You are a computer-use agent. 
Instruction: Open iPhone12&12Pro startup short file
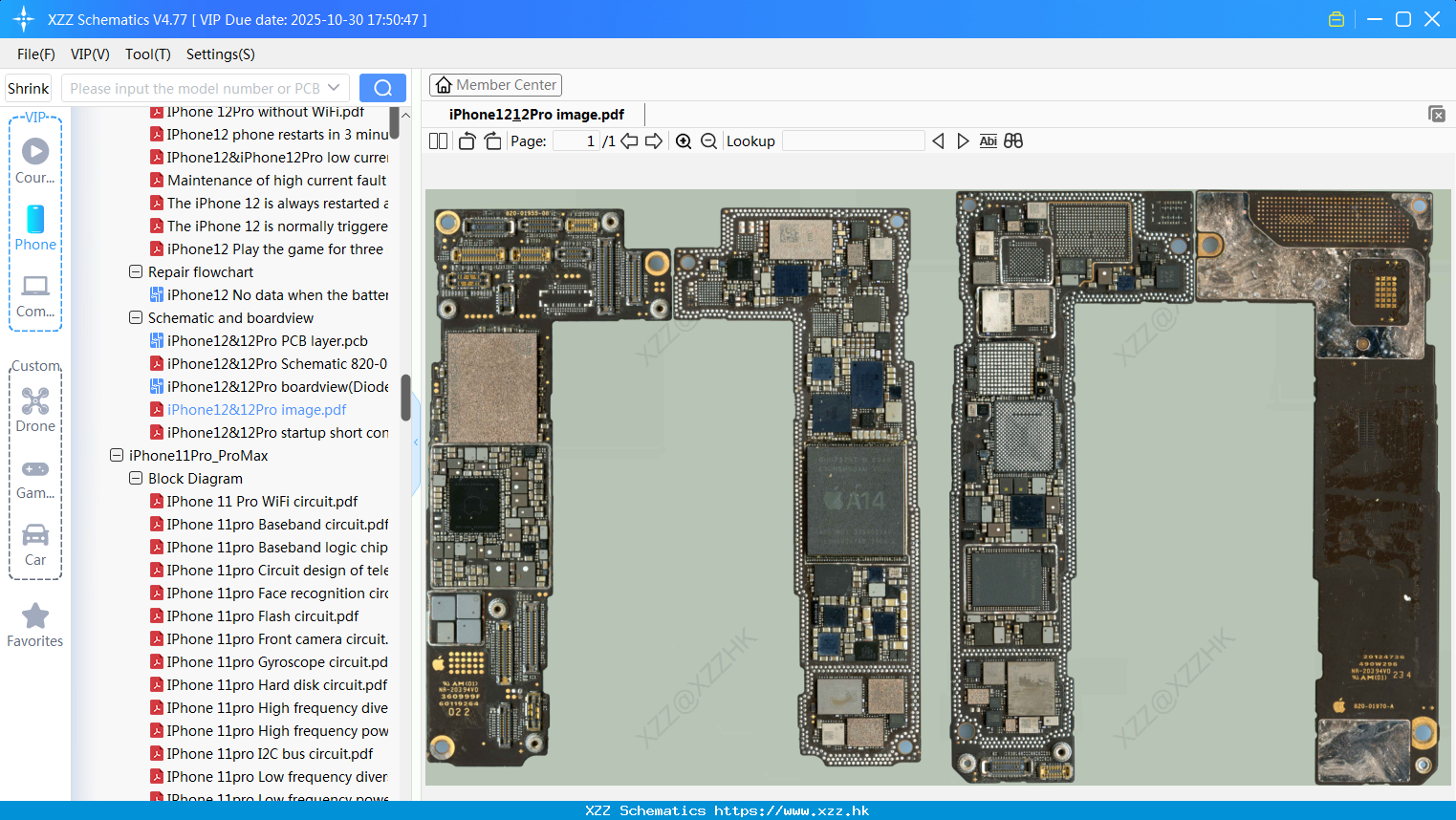pyautogui.click(x=276, y=433)
